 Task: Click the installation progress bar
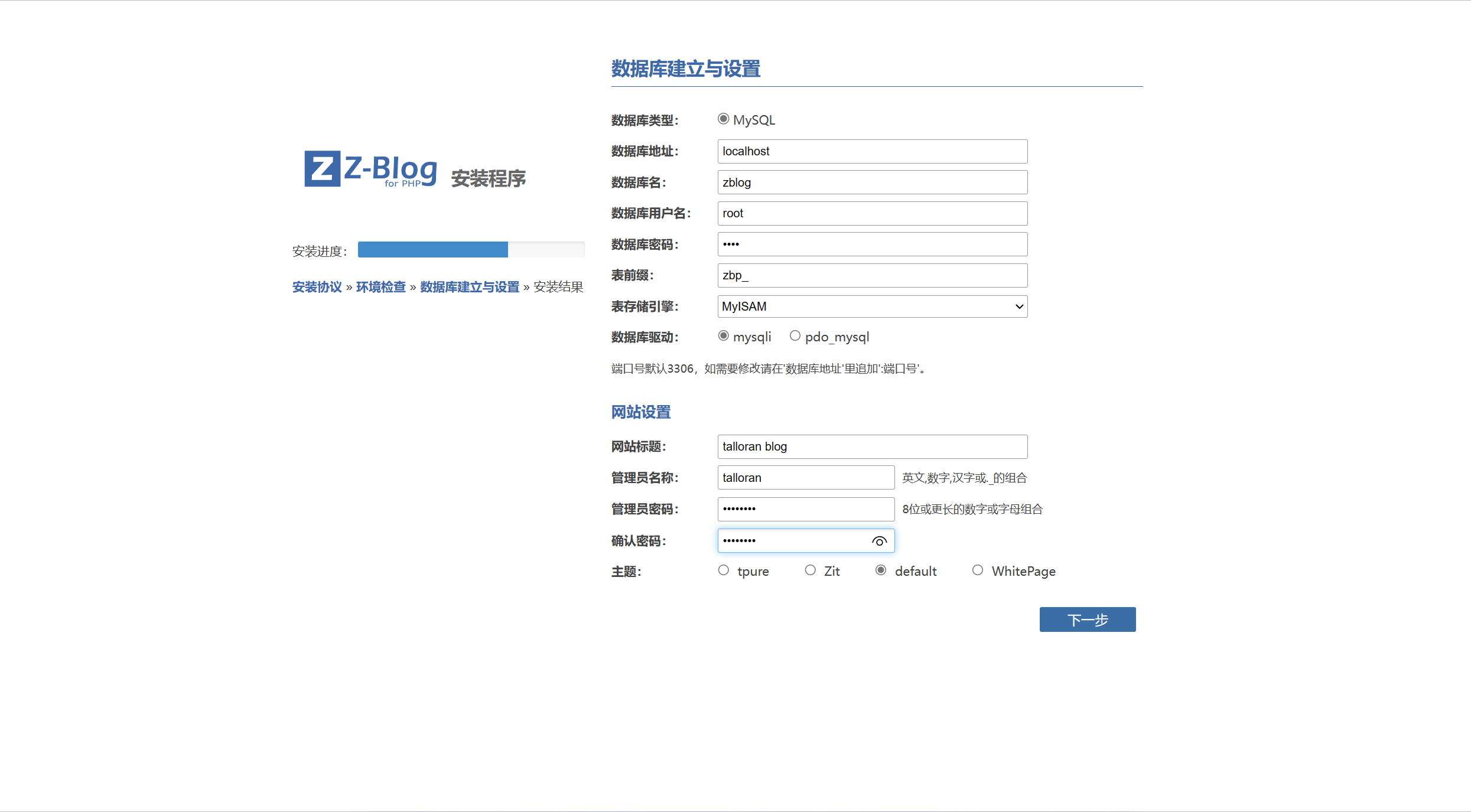tap(471, 250)
